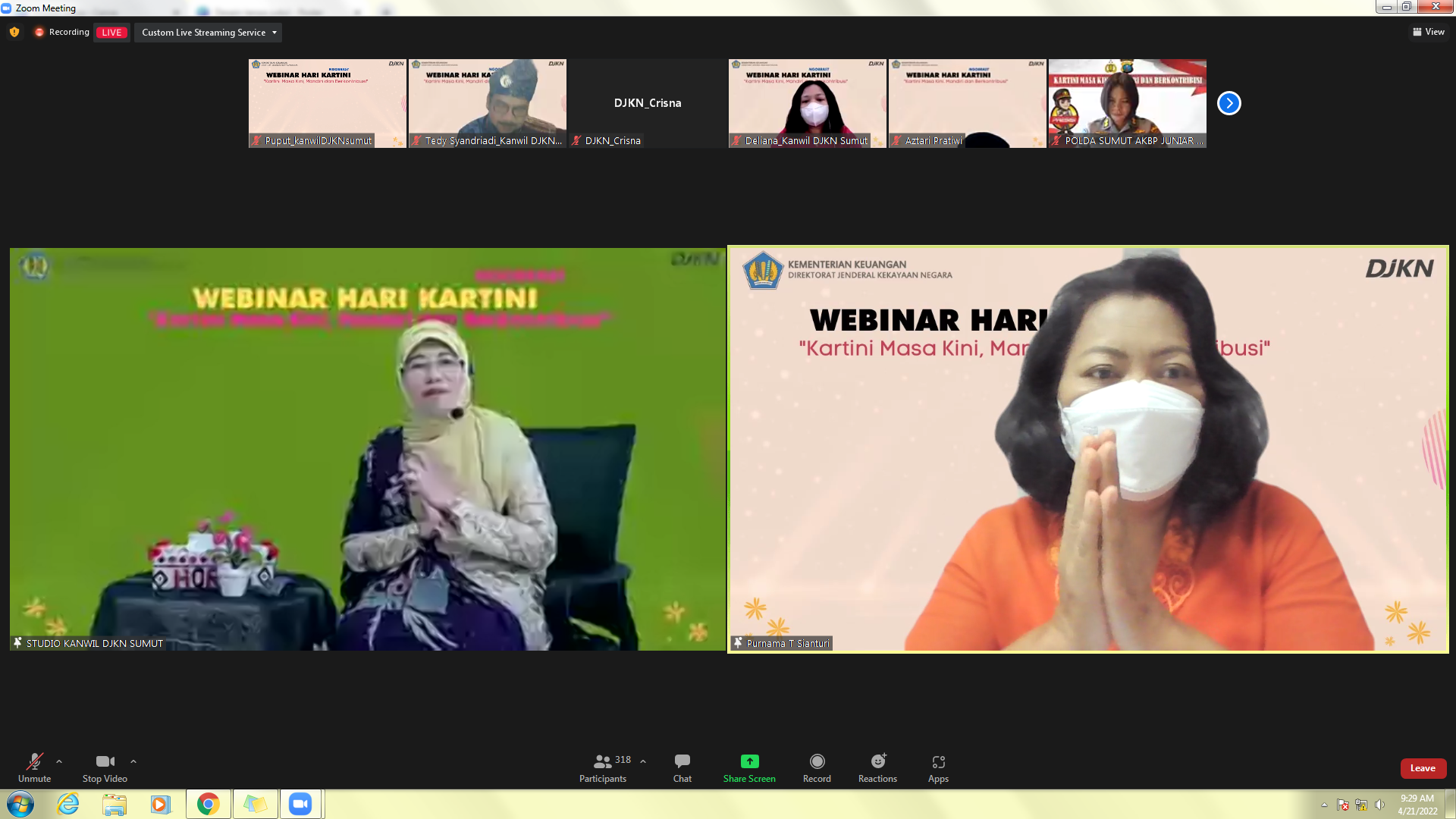Click the Share Screen icon
The height and width of the screenshot is (819, 1456).
click(x=749, y=761)
